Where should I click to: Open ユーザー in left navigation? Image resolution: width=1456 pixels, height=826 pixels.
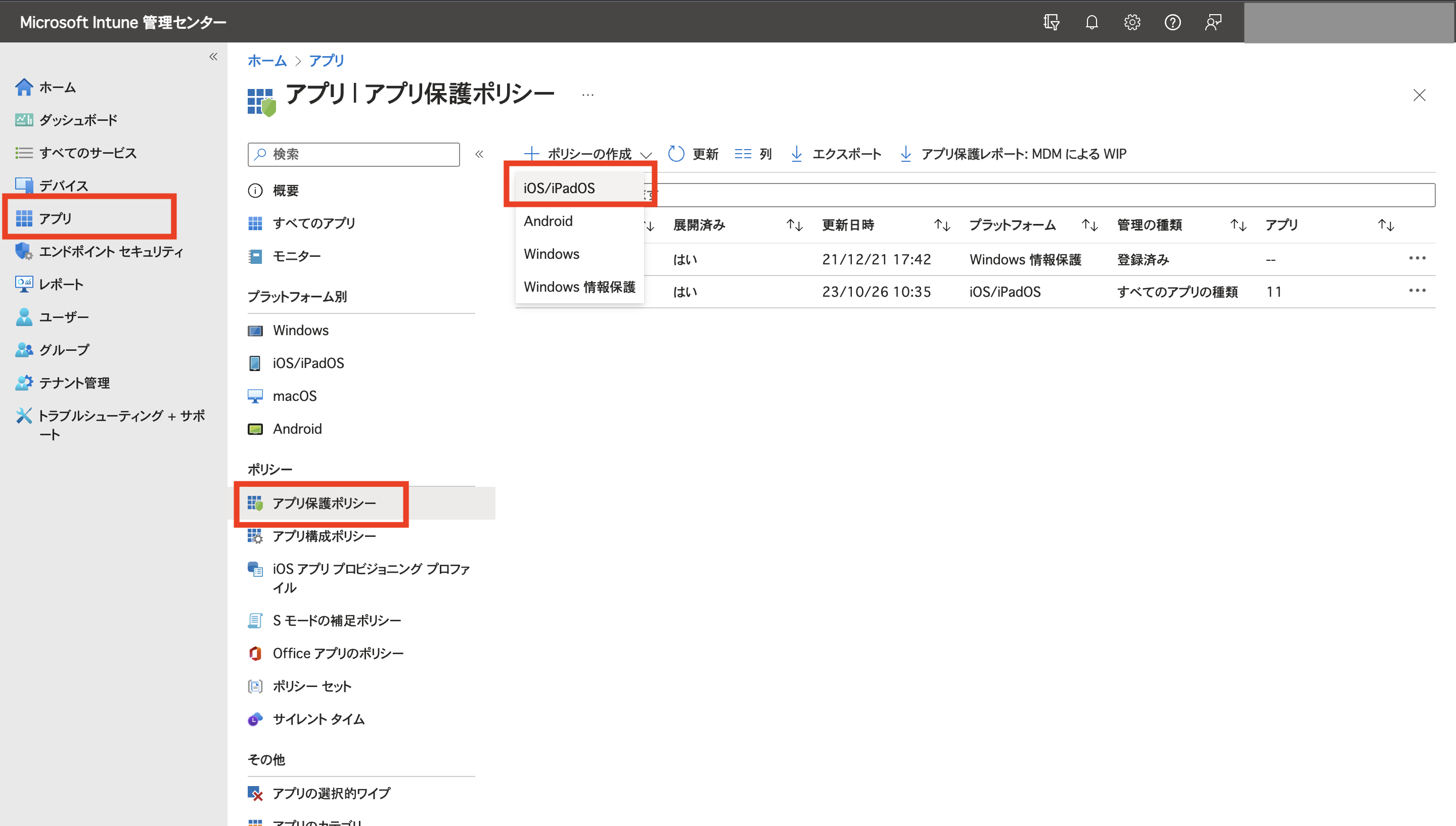pyautogui.click(x=52, y=317)
